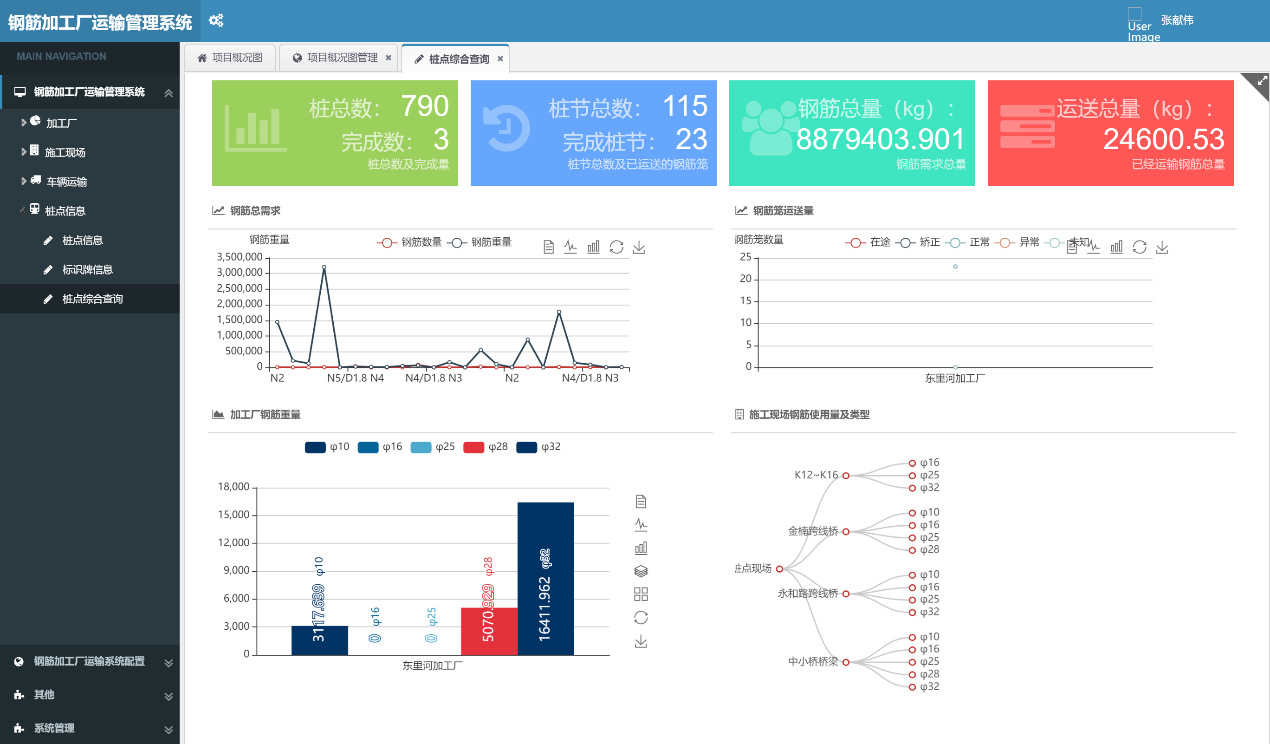The image size is (1270, 744).
Task: Switch 钢筋总需求 chart to bar chart view
Action: click(x=593, y=247)
